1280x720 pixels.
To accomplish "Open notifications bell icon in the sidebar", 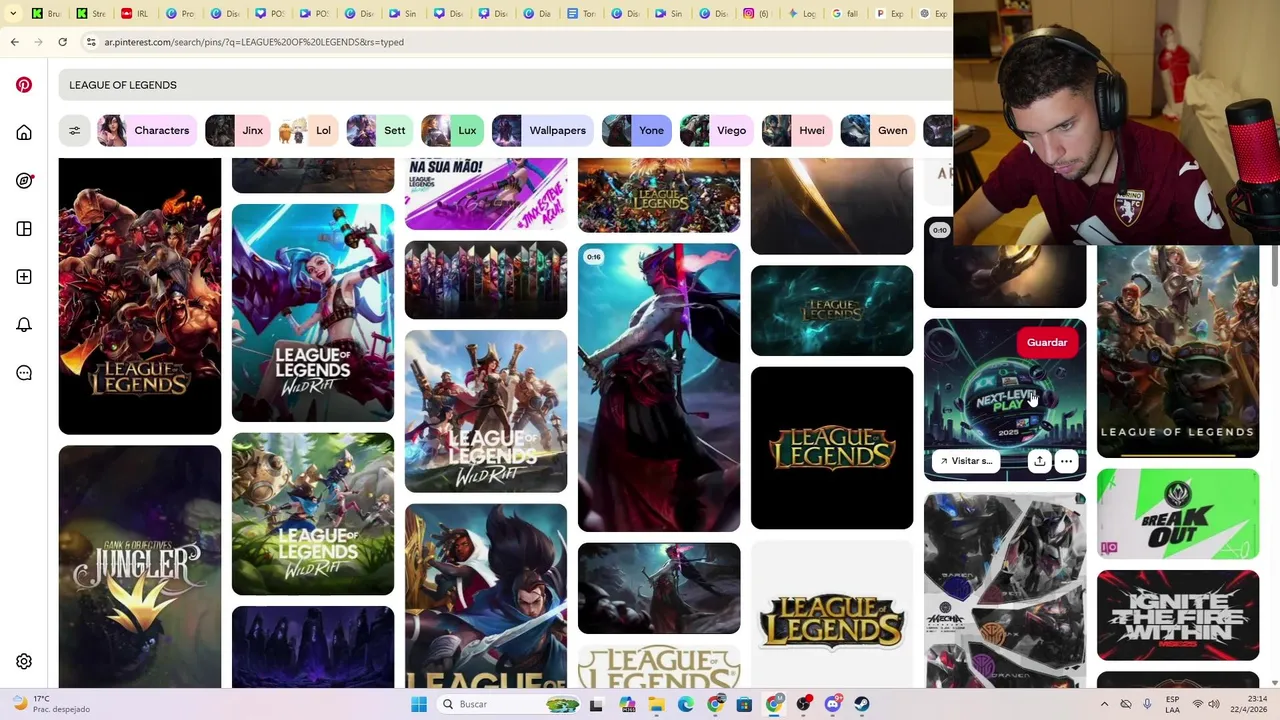I will pyautogui.click(x=24, y=325).
